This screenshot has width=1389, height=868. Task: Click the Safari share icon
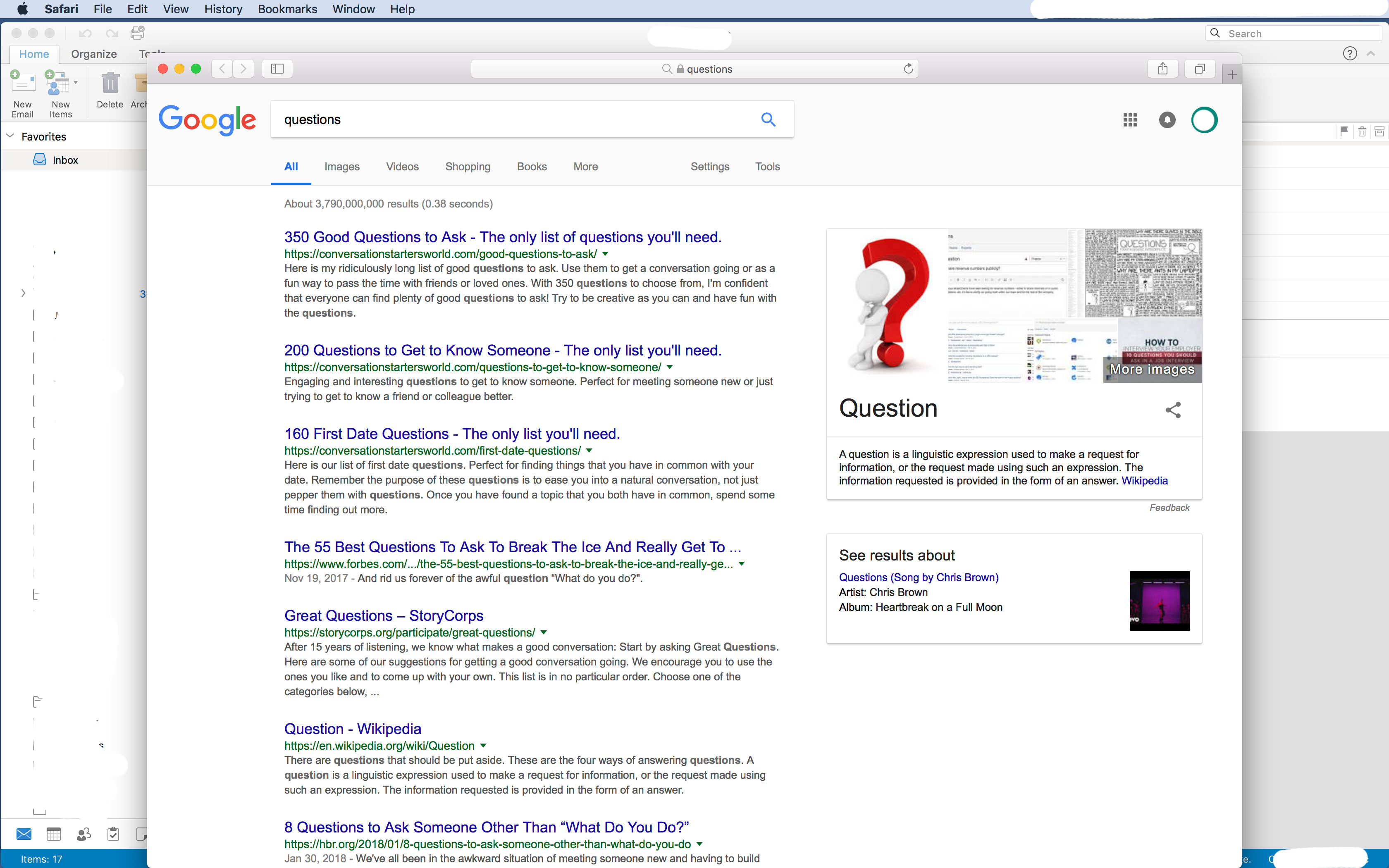coord(1162,69)
